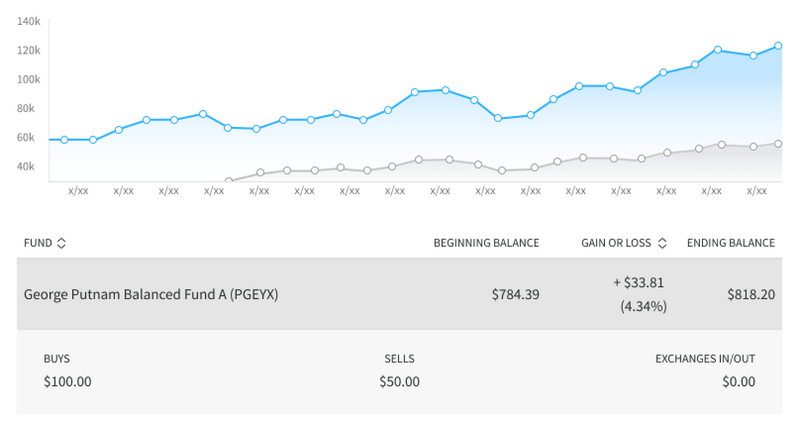Click the $818.20 ending balance value

coord(750,295)
